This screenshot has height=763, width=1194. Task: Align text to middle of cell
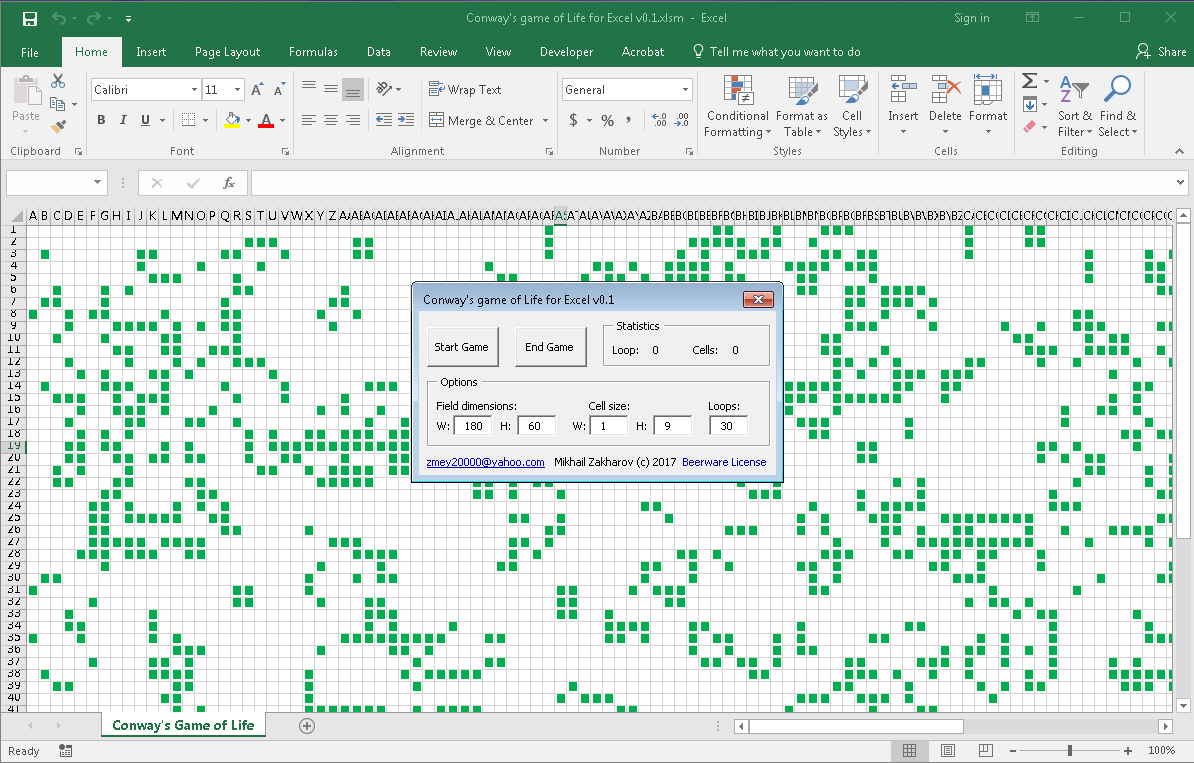330,89
